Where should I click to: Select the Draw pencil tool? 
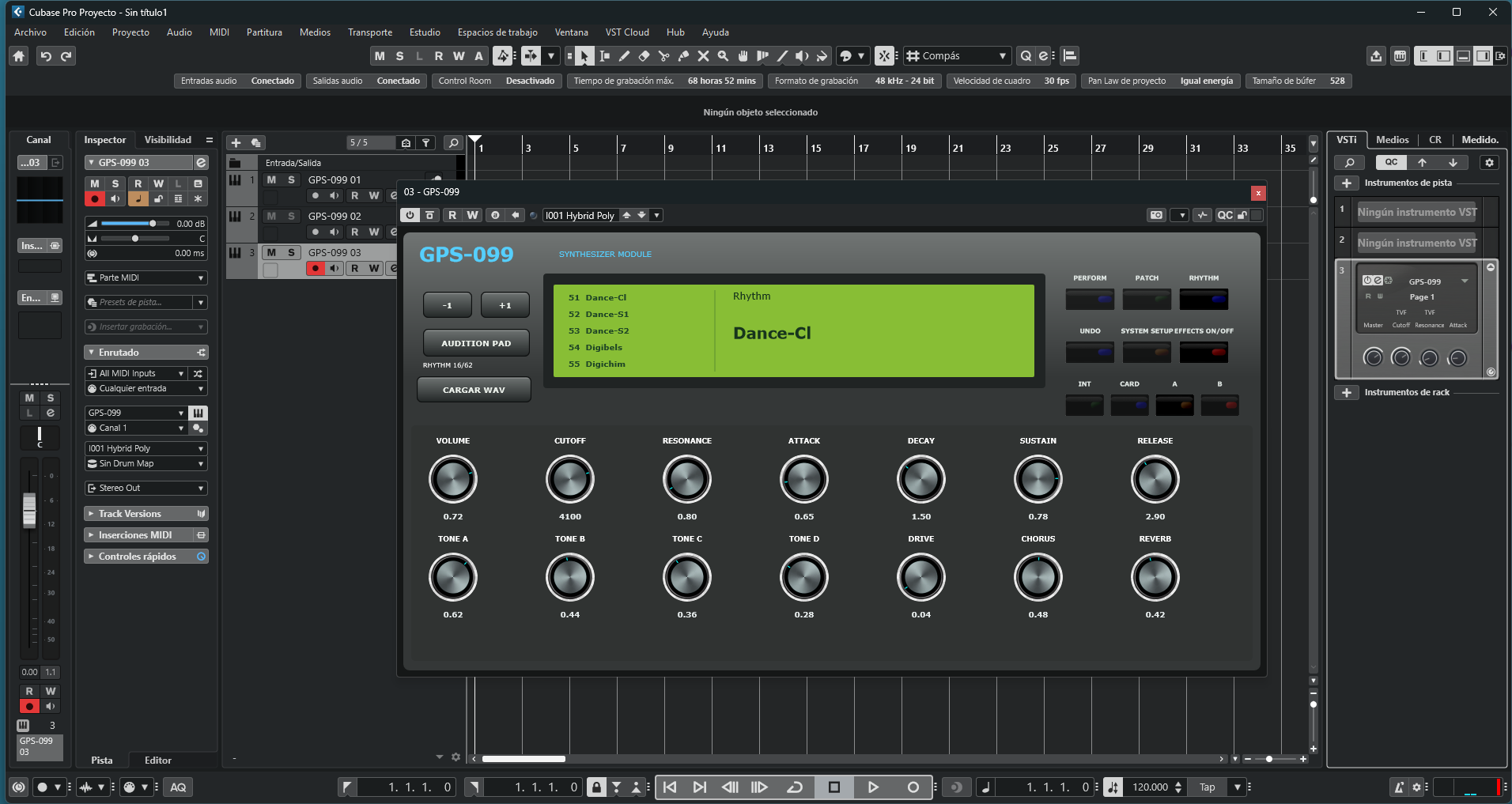point(624,56)
